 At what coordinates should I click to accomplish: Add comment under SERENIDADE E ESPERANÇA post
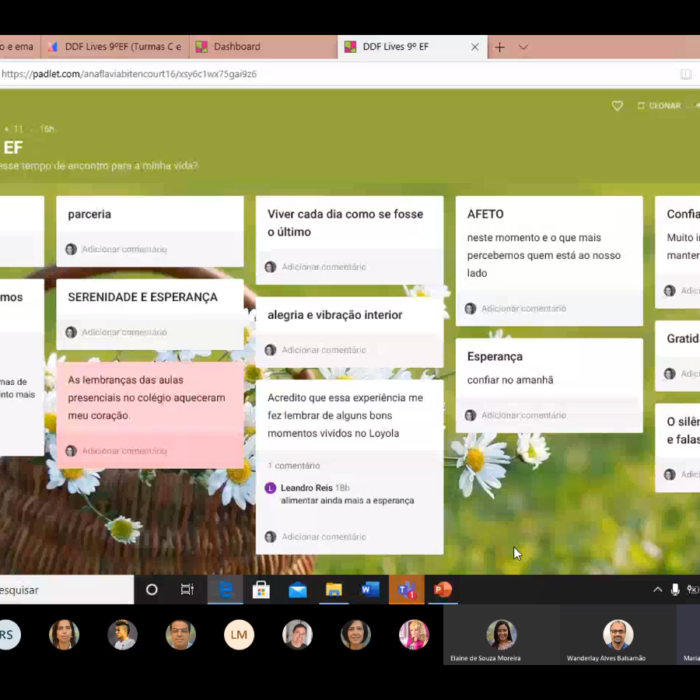[124, 332]
